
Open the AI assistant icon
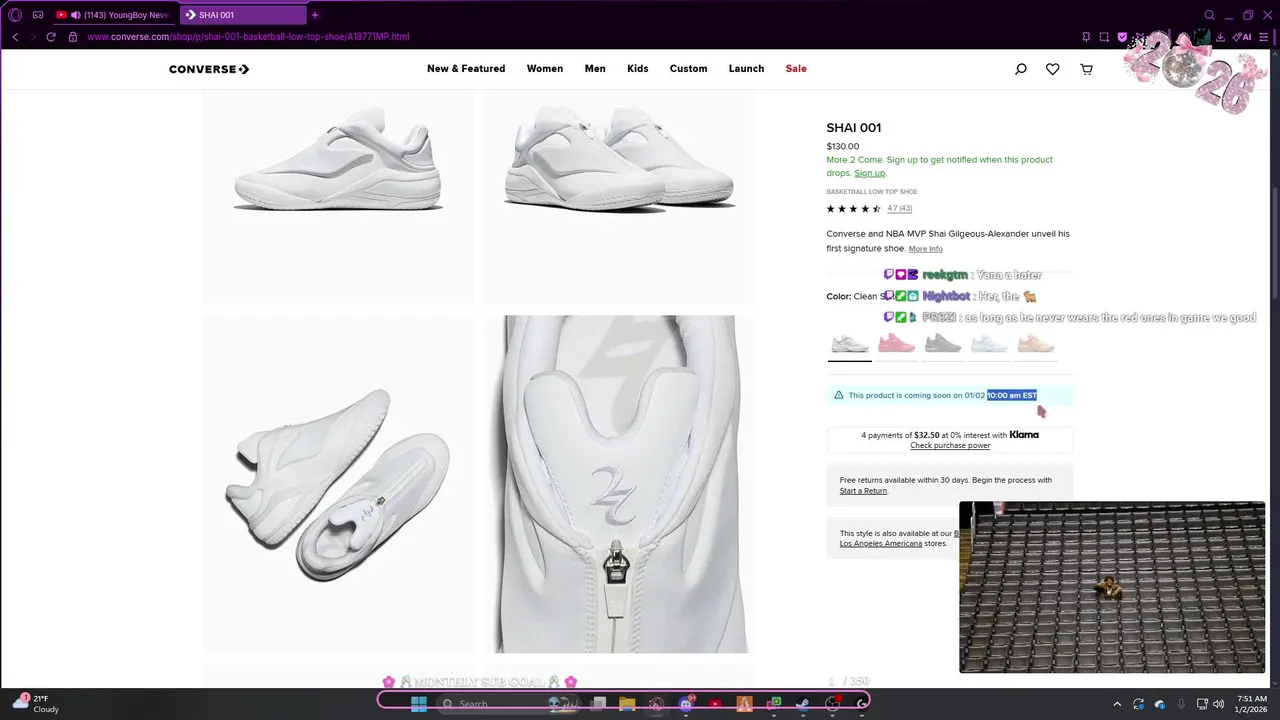[1242, 37]
